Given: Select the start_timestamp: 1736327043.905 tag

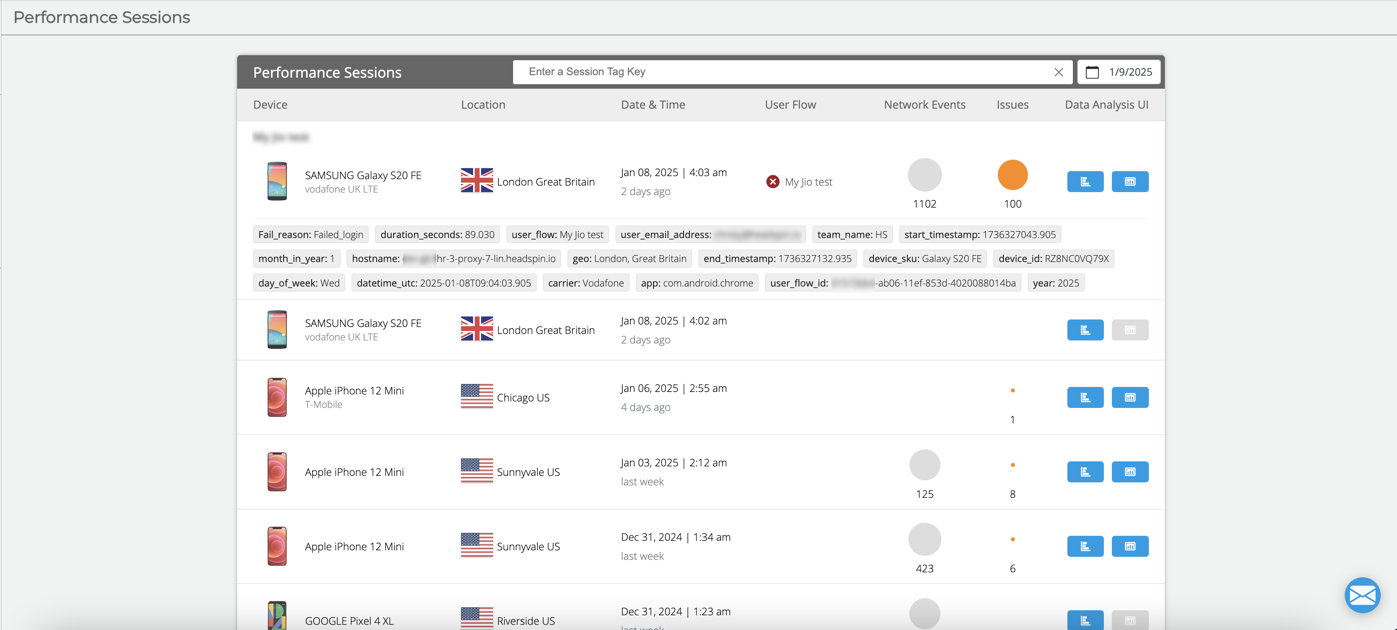Looking at the screenshot, I should coord(980,235).
